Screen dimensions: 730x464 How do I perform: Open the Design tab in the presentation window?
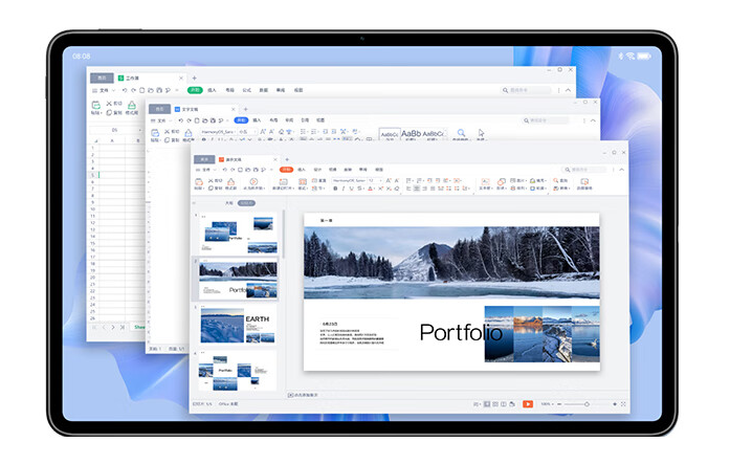tap(318, 169)
